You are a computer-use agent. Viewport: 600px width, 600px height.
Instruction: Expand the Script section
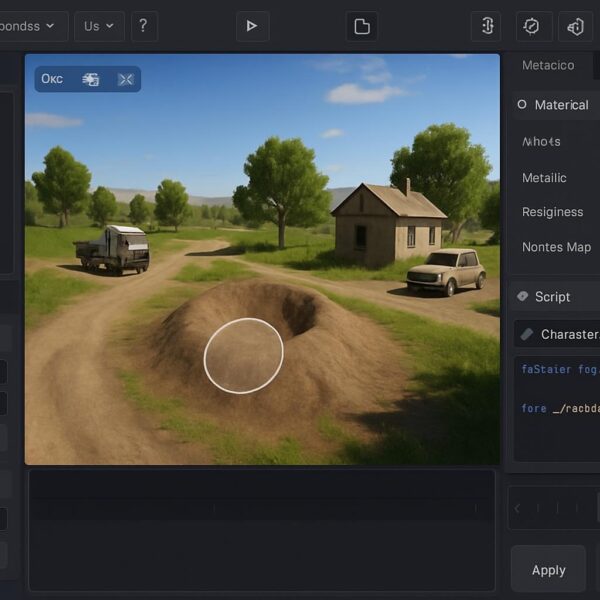coord(555,297)
